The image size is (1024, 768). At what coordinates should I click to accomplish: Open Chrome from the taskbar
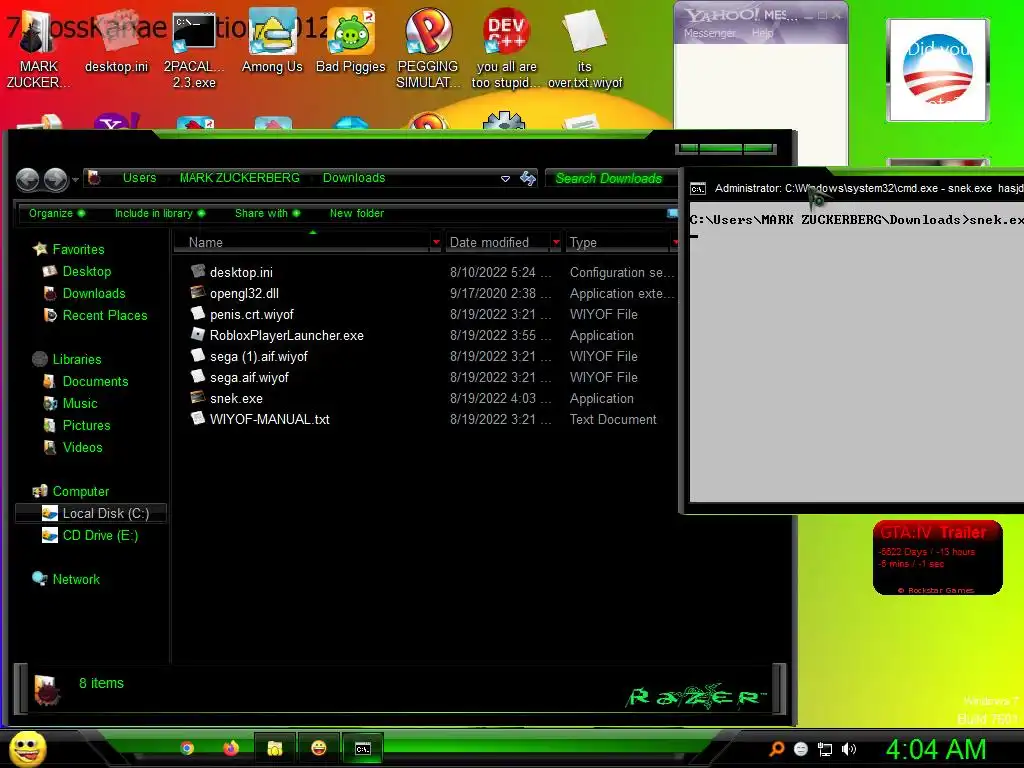187,748
